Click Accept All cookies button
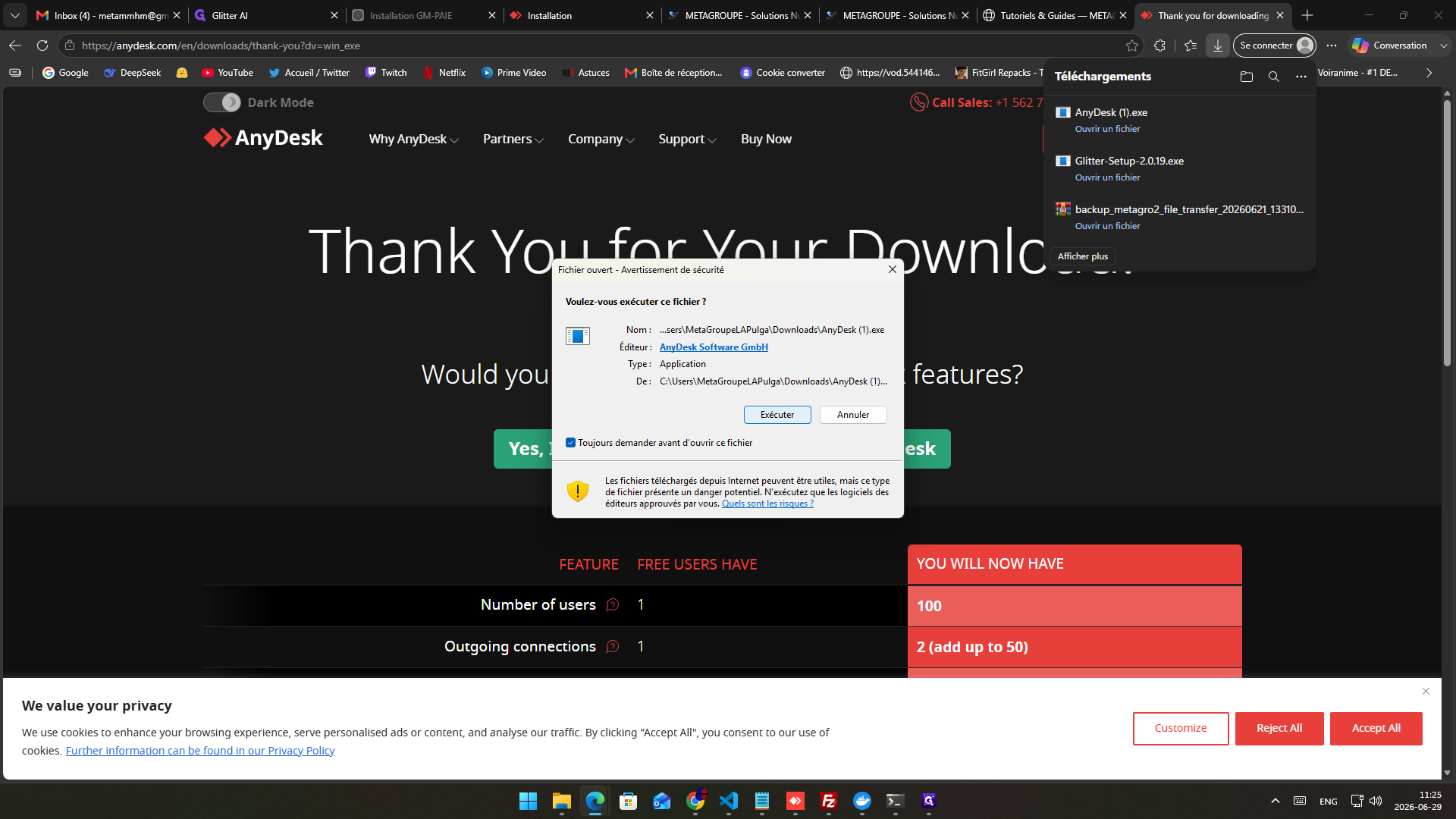The height and width of the screenshot is (819, 1456). tap(1376, 728)
